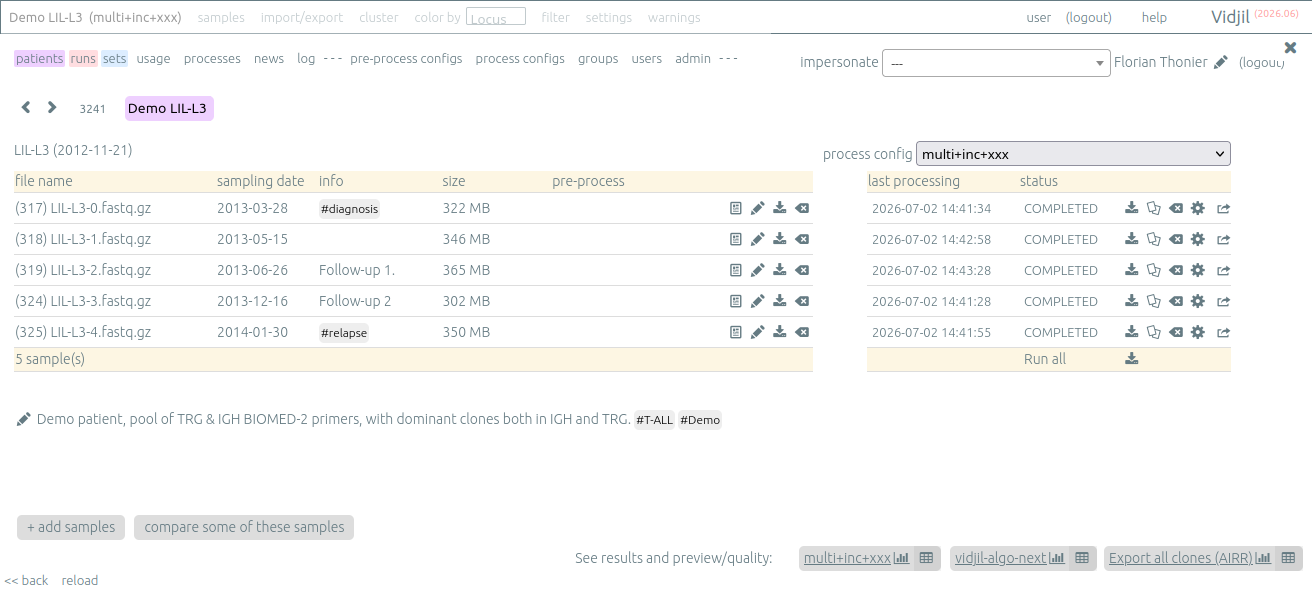Edit Florian Thonier profile pencil icon
Screen dimensions: 1312x595
pos(1220,62)
